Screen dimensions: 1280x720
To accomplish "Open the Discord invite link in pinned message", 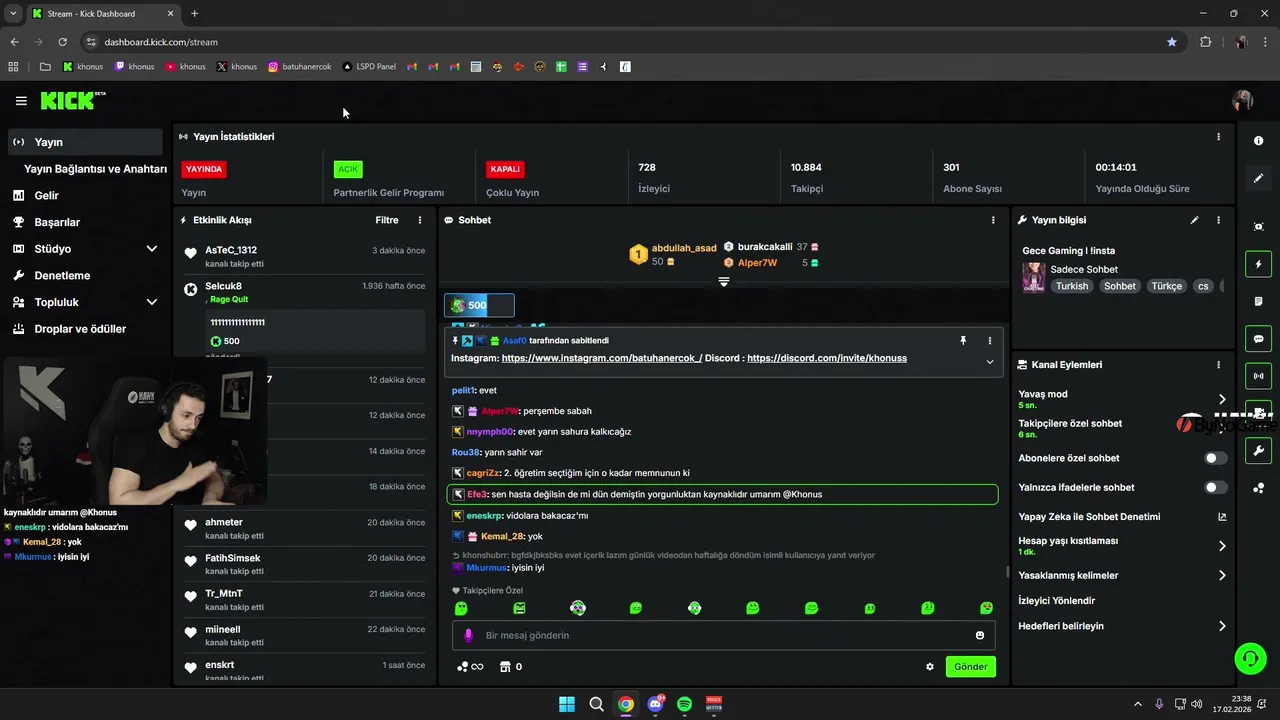I will (827, 358).
